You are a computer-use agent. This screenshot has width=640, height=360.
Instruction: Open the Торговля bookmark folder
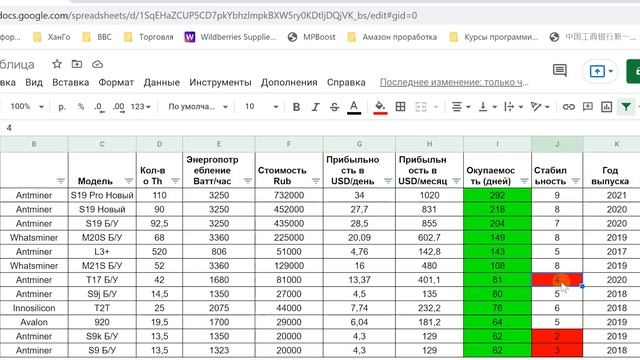pyautogui.click(x=149, y=37)
